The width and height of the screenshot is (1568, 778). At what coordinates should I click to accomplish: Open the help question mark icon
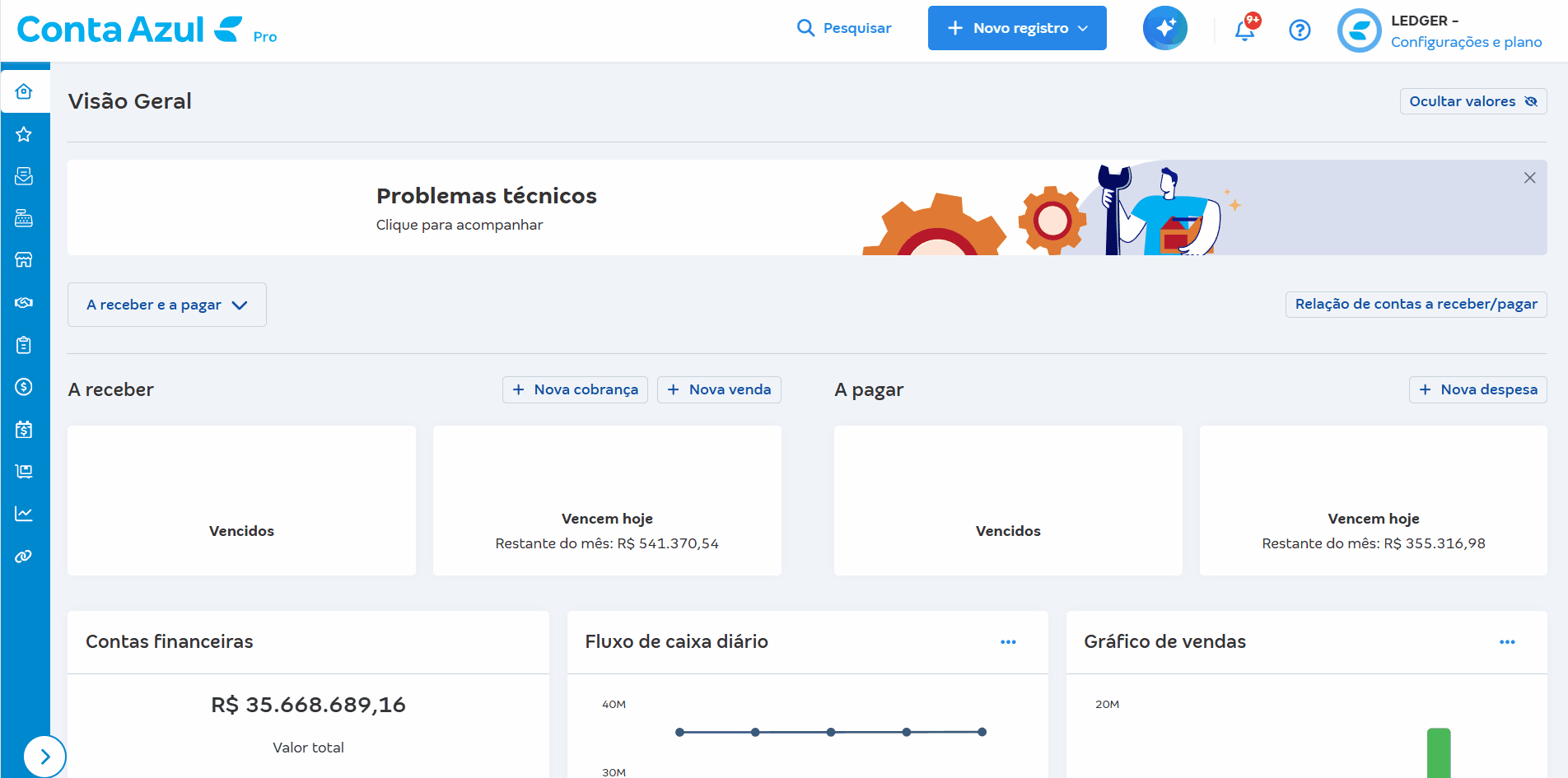tap(1300, 30)
